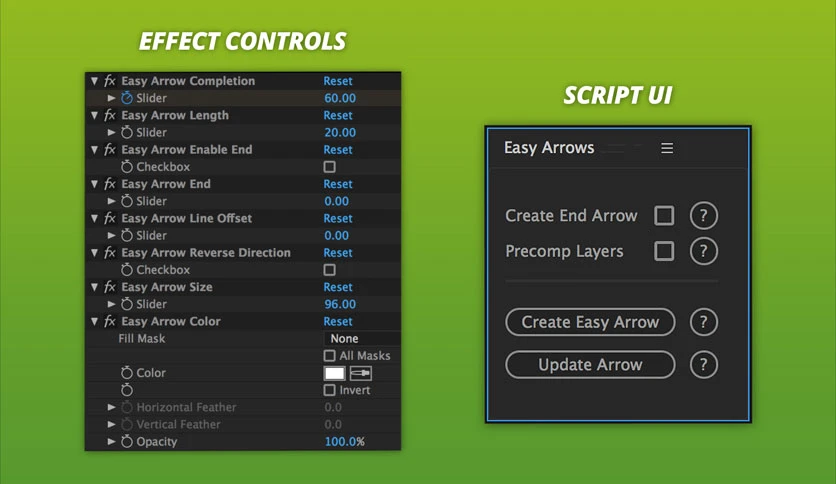Collapse the Easy Arrow Color effect
This screenshot has height=484, width=836.
tap(94, 321)
